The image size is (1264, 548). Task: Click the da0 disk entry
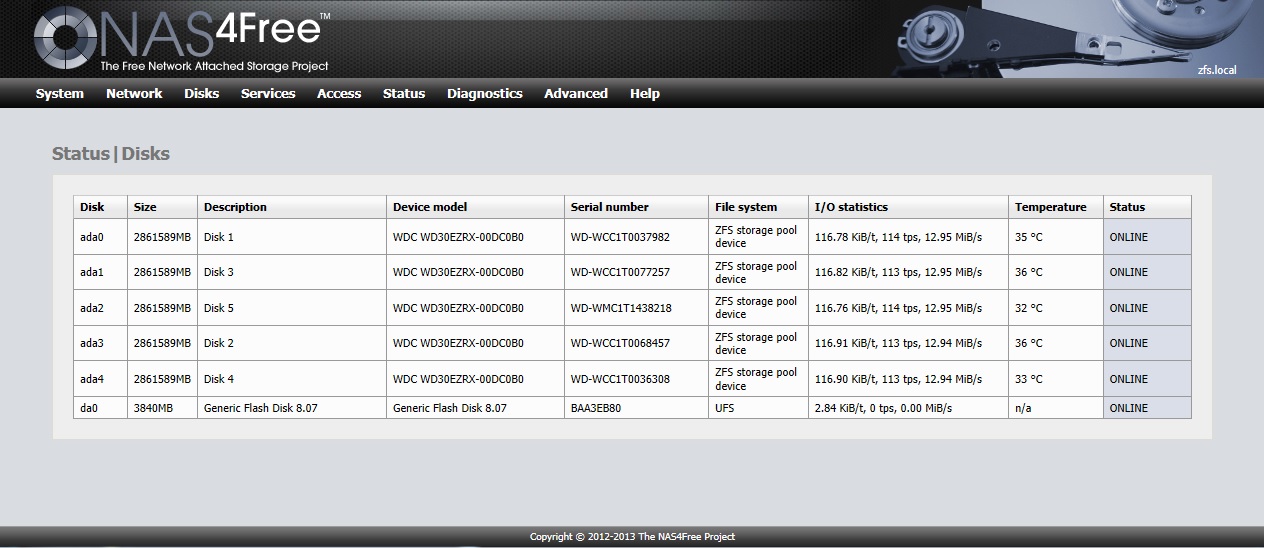point(89,408)
